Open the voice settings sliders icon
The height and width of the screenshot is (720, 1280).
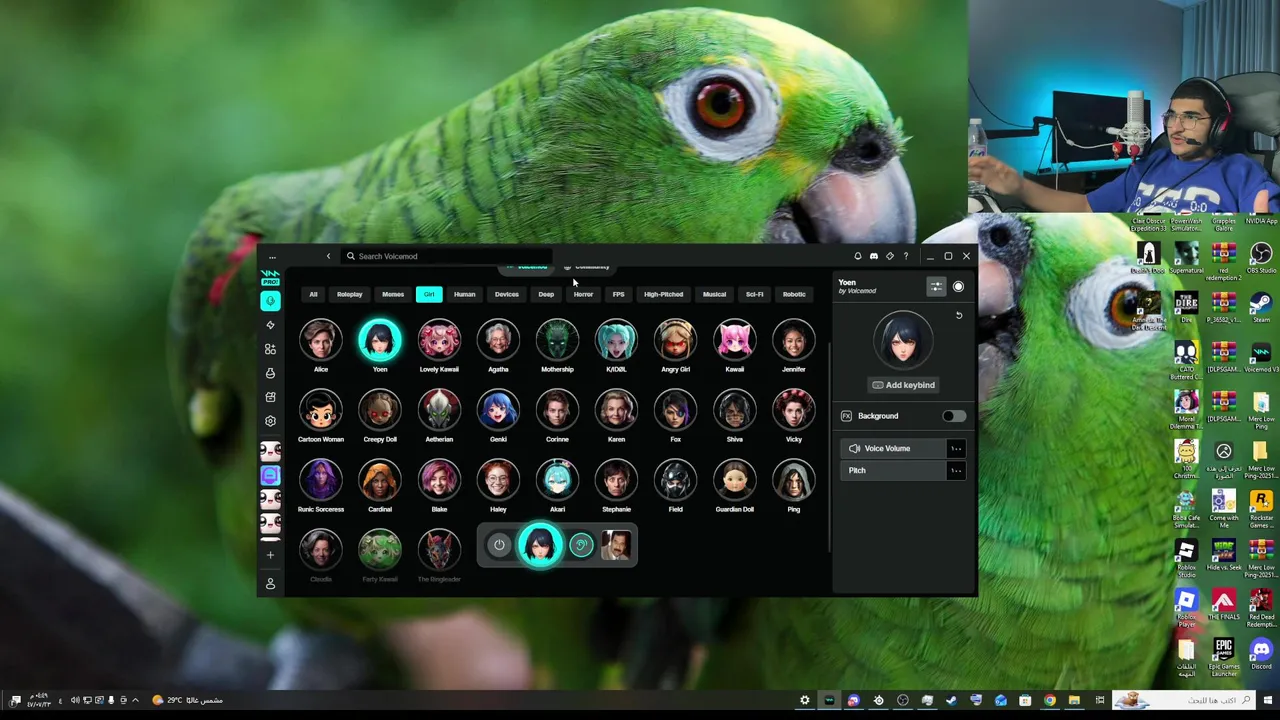(x=936, y=287)
